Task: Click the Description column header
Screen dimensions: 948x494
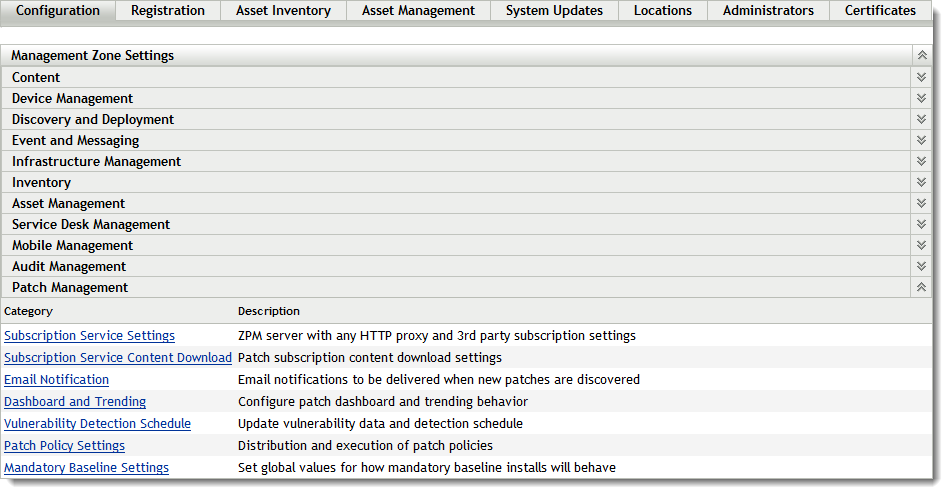Action: point(268,311)
